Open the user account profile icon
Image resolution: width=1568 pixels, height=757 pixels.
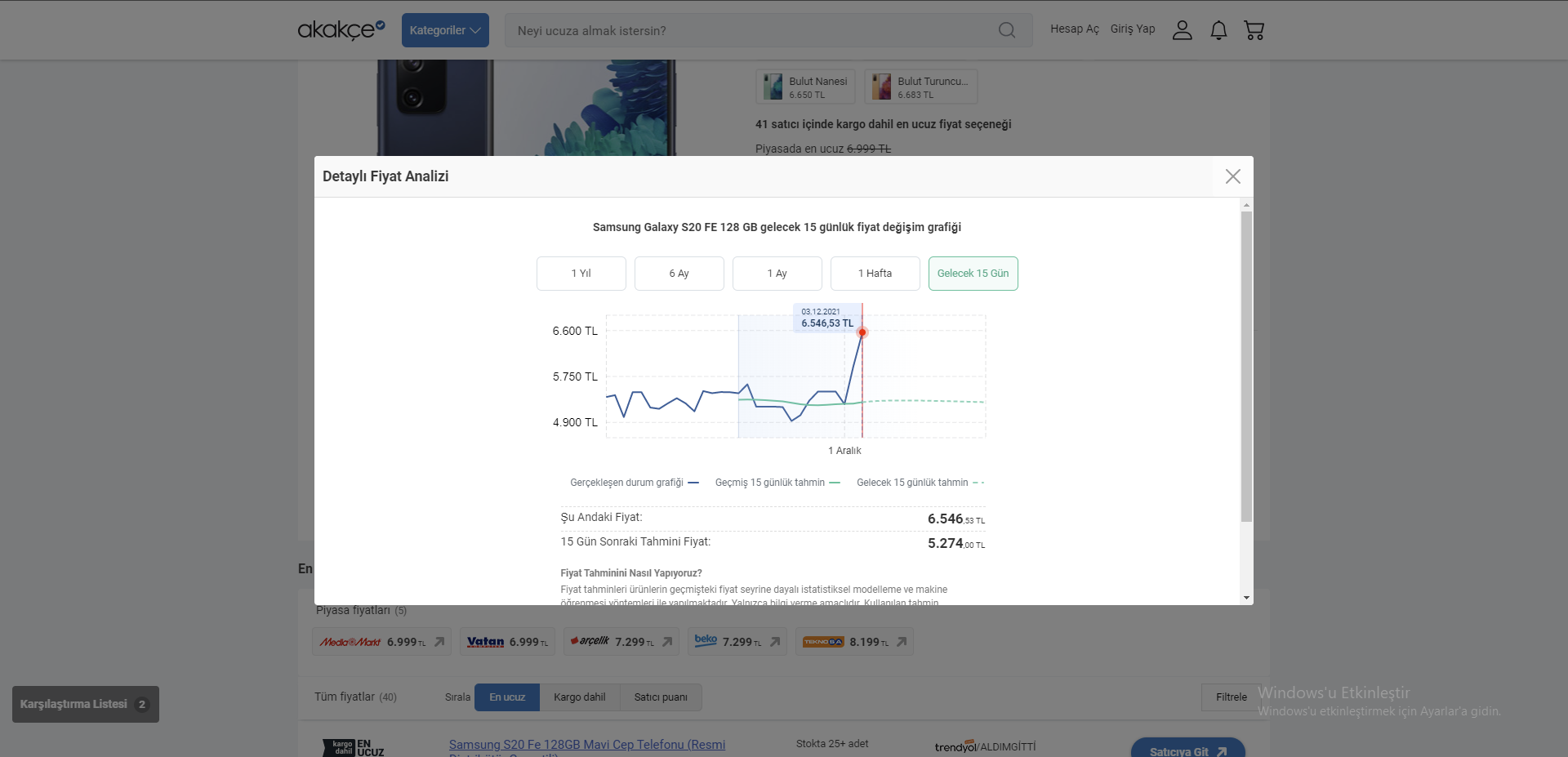pos(1182,30)
